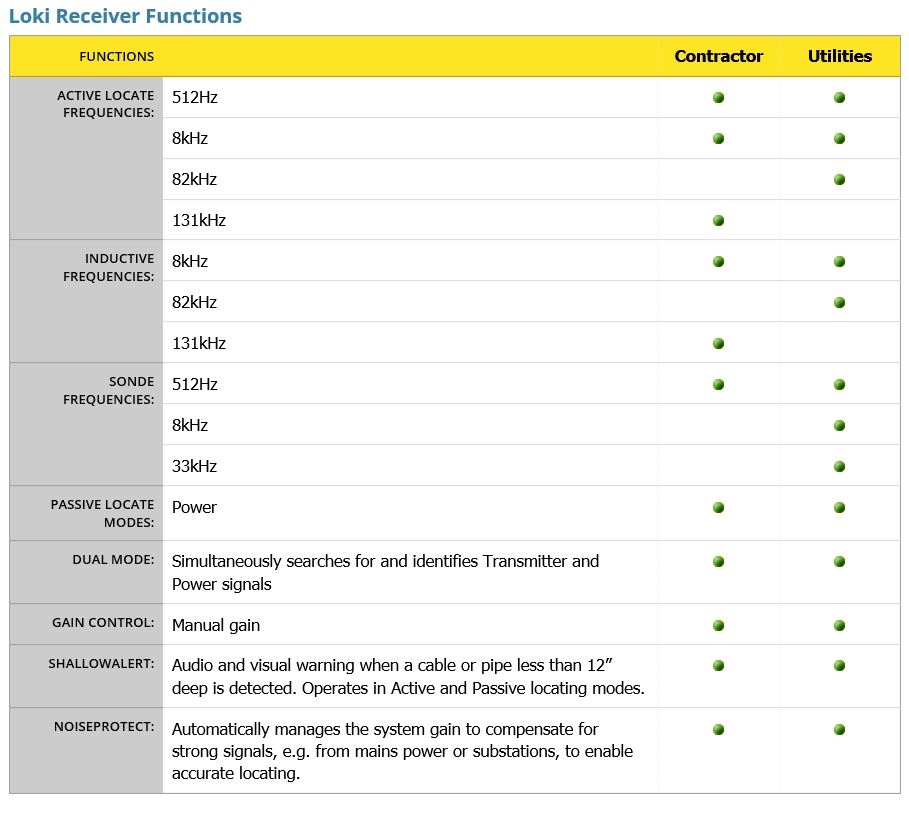Pick the Contractor dot for Inductive 8kHz
Image resolution: width=909 pixels, height=815 pixels.
pos(718,261)
